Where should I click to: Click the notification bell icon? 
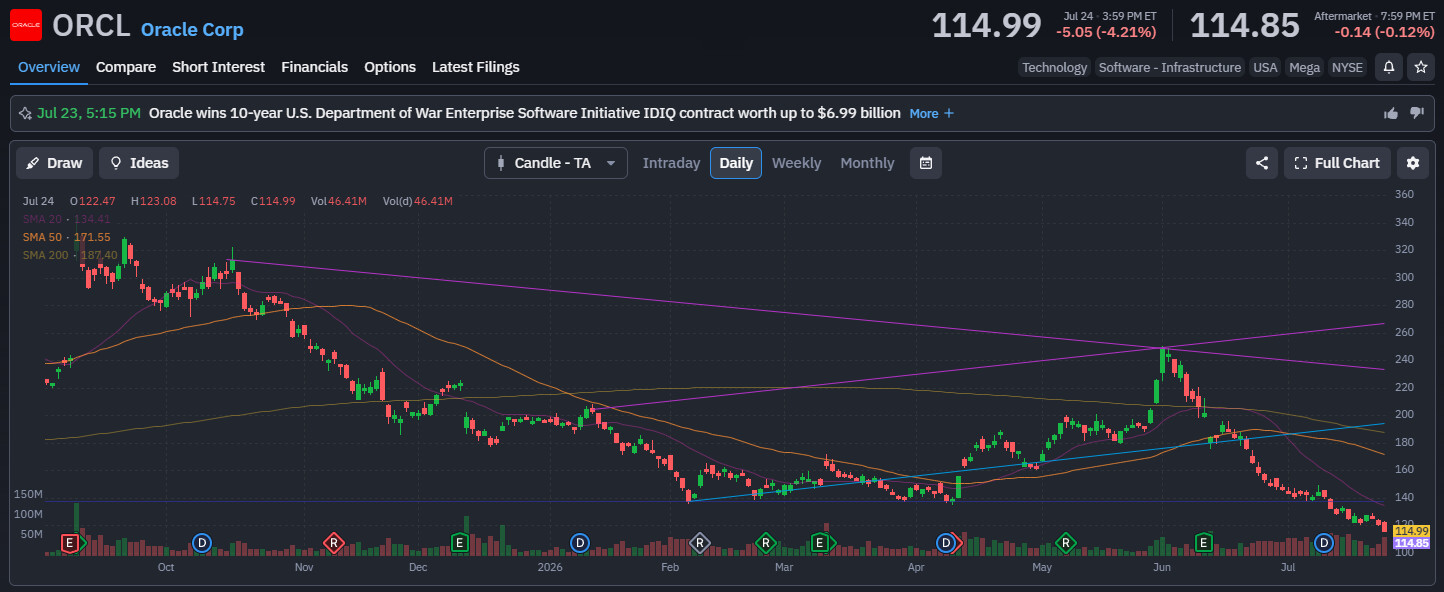click(x=1388, y=67)
